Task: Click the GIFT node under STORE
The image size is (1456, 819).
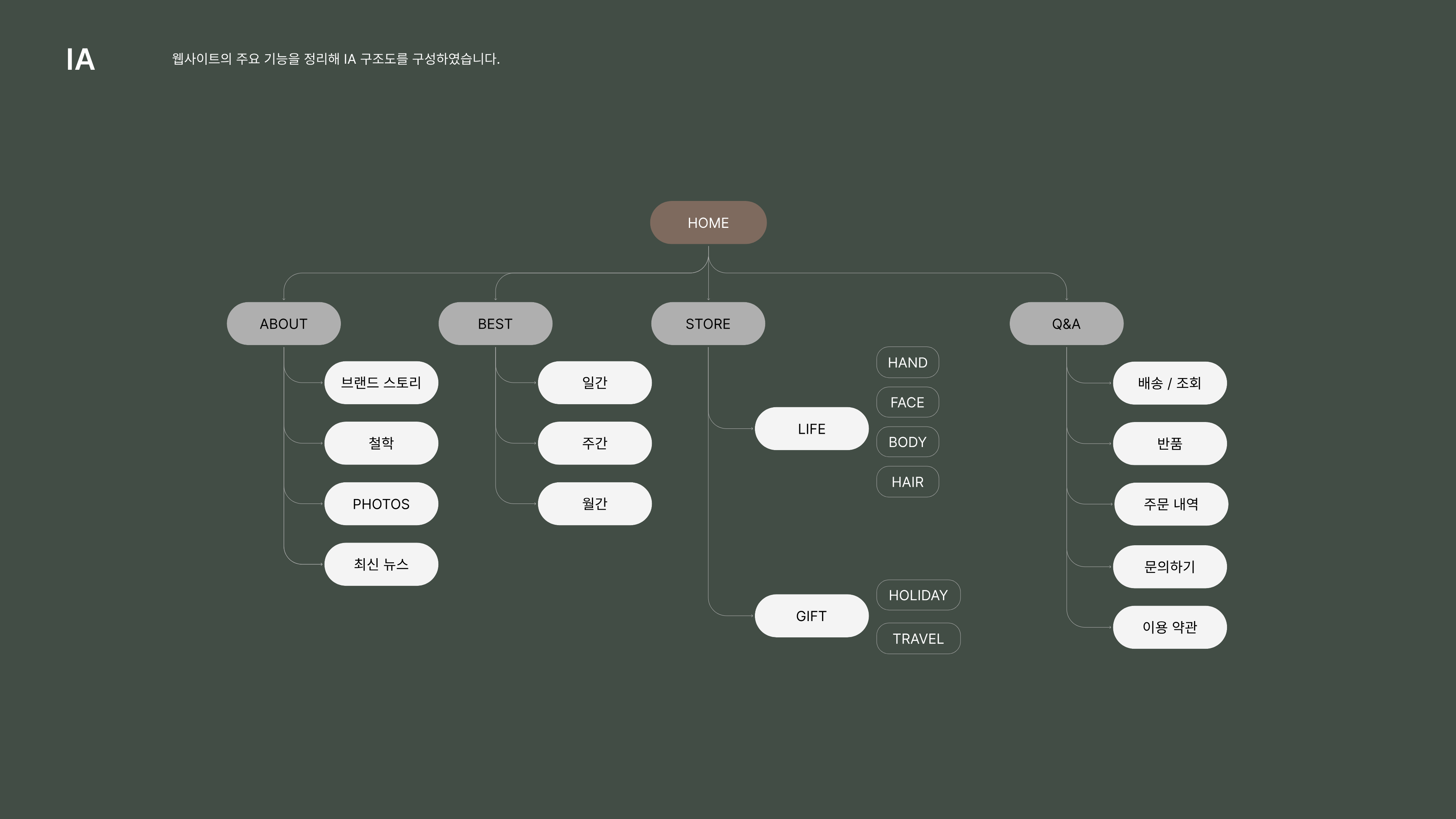Action: click(x=812, y=615)
